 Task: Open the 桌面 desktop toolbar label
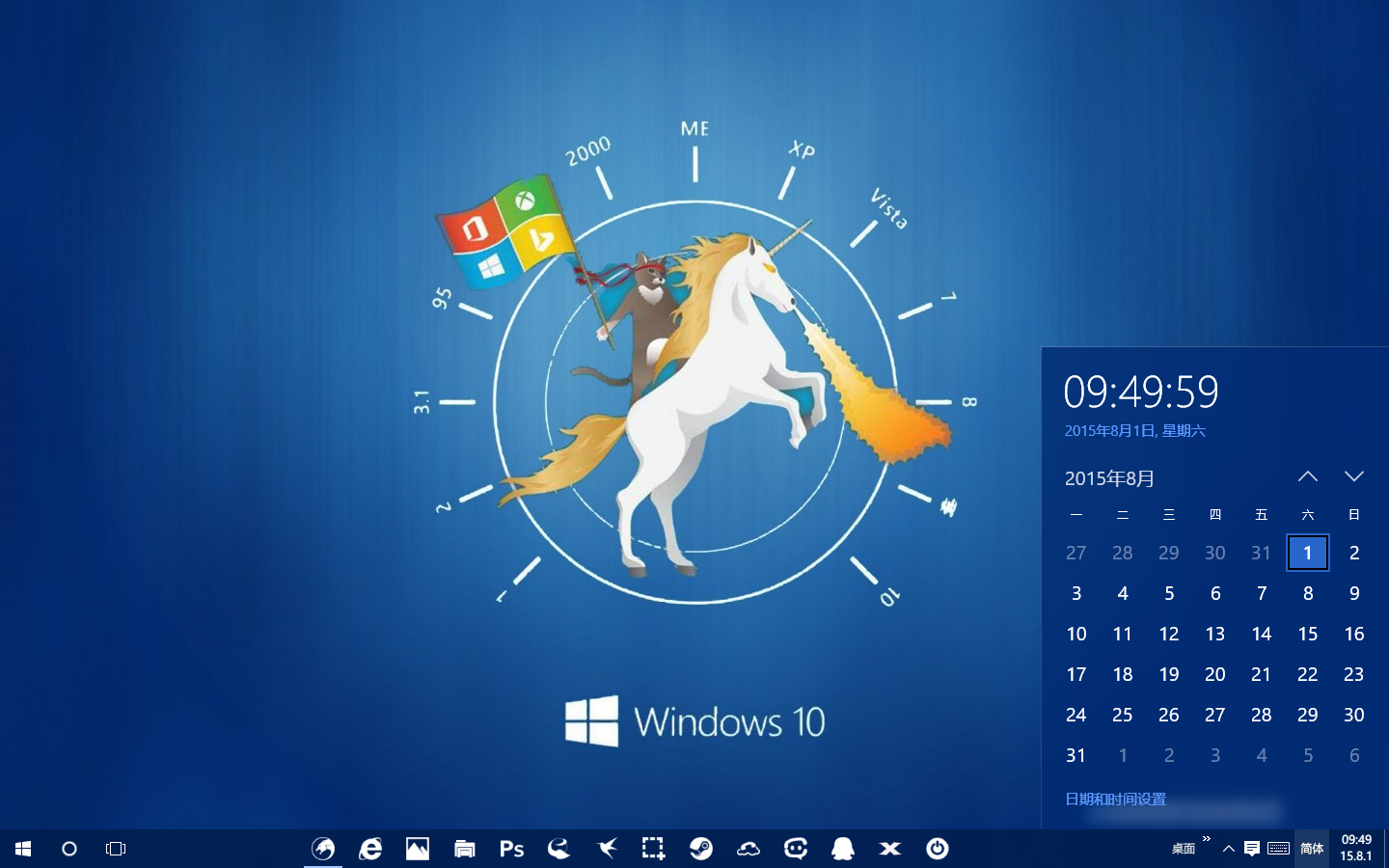(x=1184, y=849)
